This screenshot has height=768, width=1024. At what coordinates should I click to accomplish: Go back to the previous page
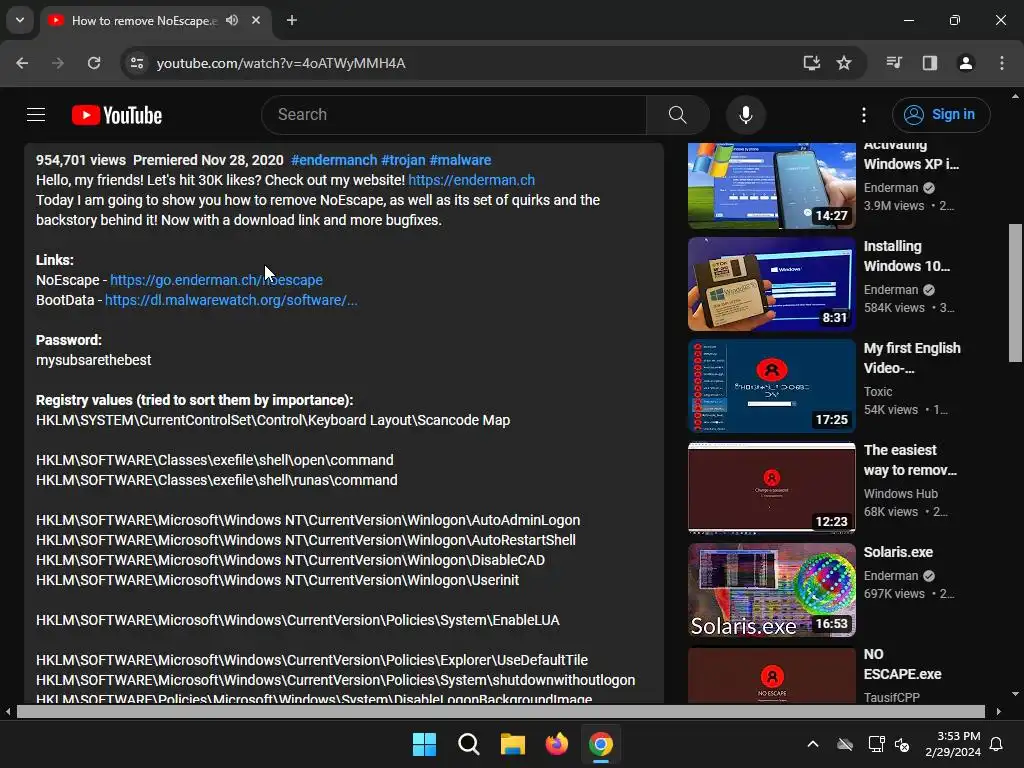click(22, 63)
